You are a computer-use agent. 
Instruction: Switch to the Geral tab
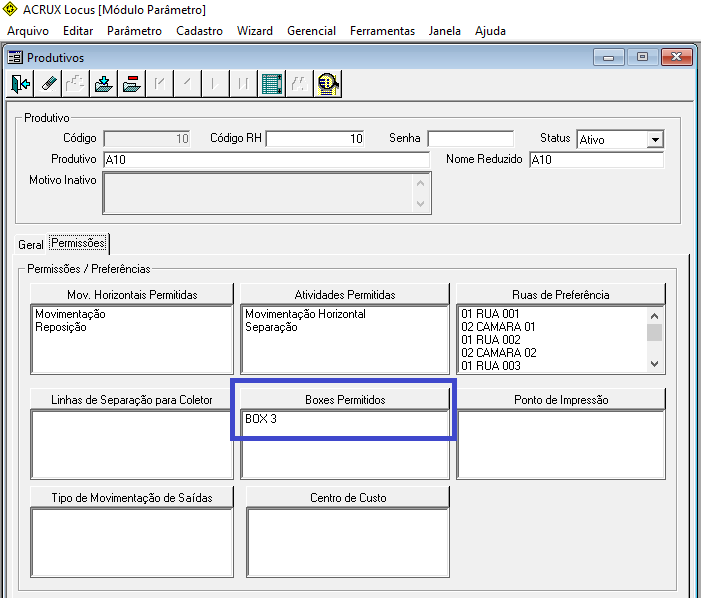click(x=31, y=244)
